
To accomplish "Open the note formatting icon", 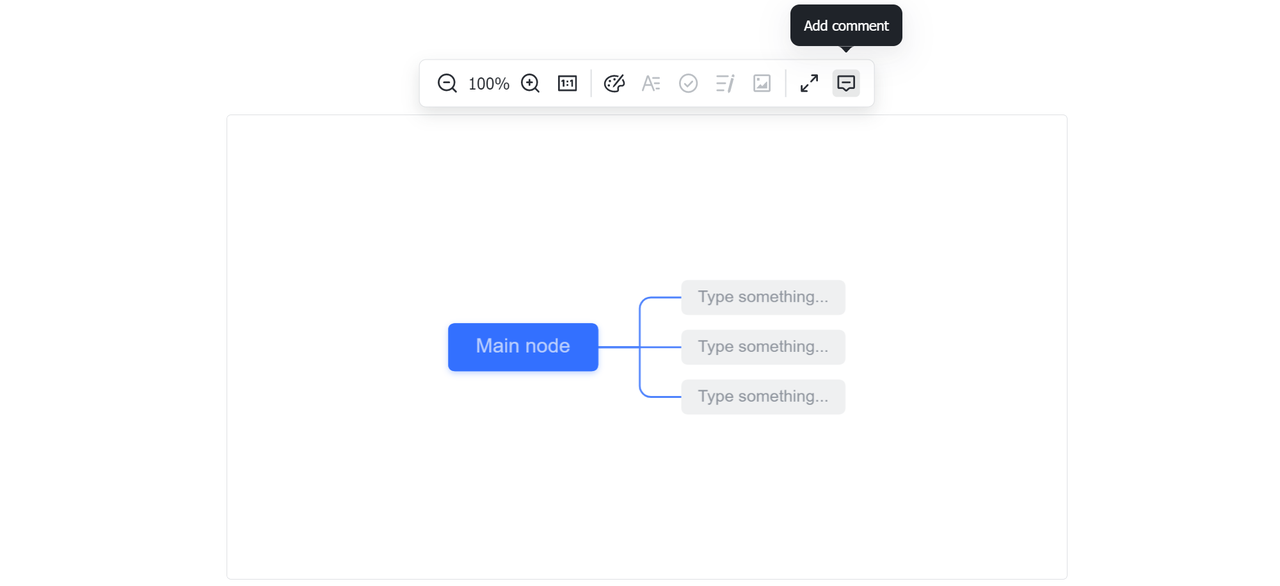I will pos(725,84).
